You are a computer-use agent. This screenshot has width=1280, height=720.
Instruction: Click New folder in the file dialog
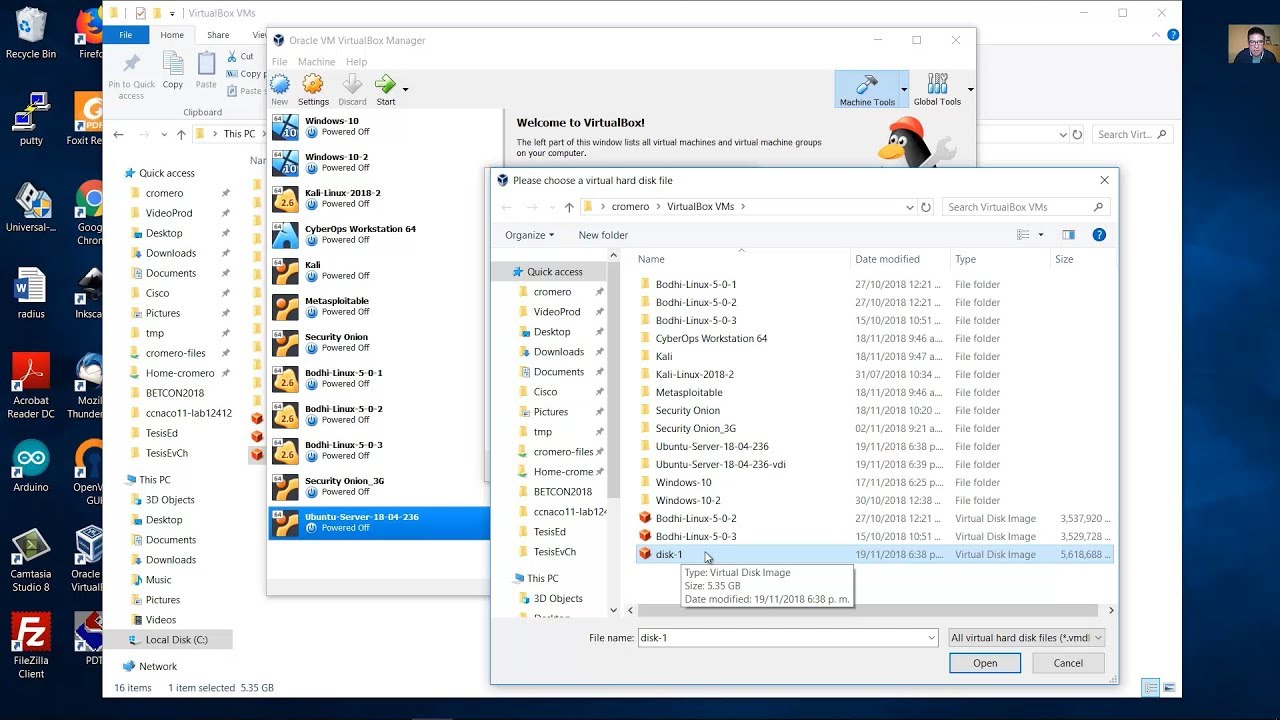point(603,235)
